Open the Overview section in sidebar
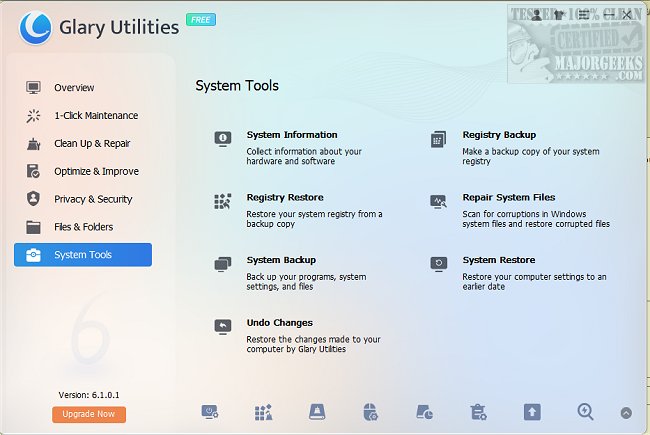Screen dimensions: 650x435 tap(82, 87)
